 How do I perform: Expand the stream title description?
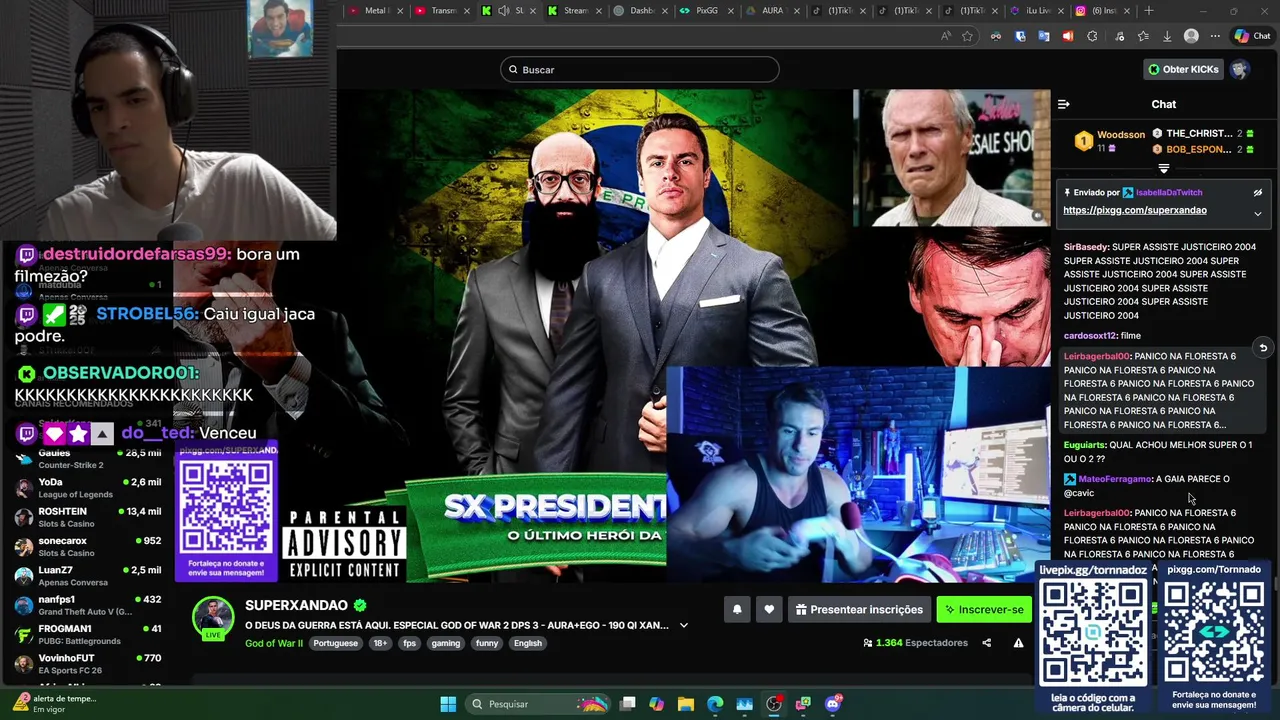coord(684,625)
